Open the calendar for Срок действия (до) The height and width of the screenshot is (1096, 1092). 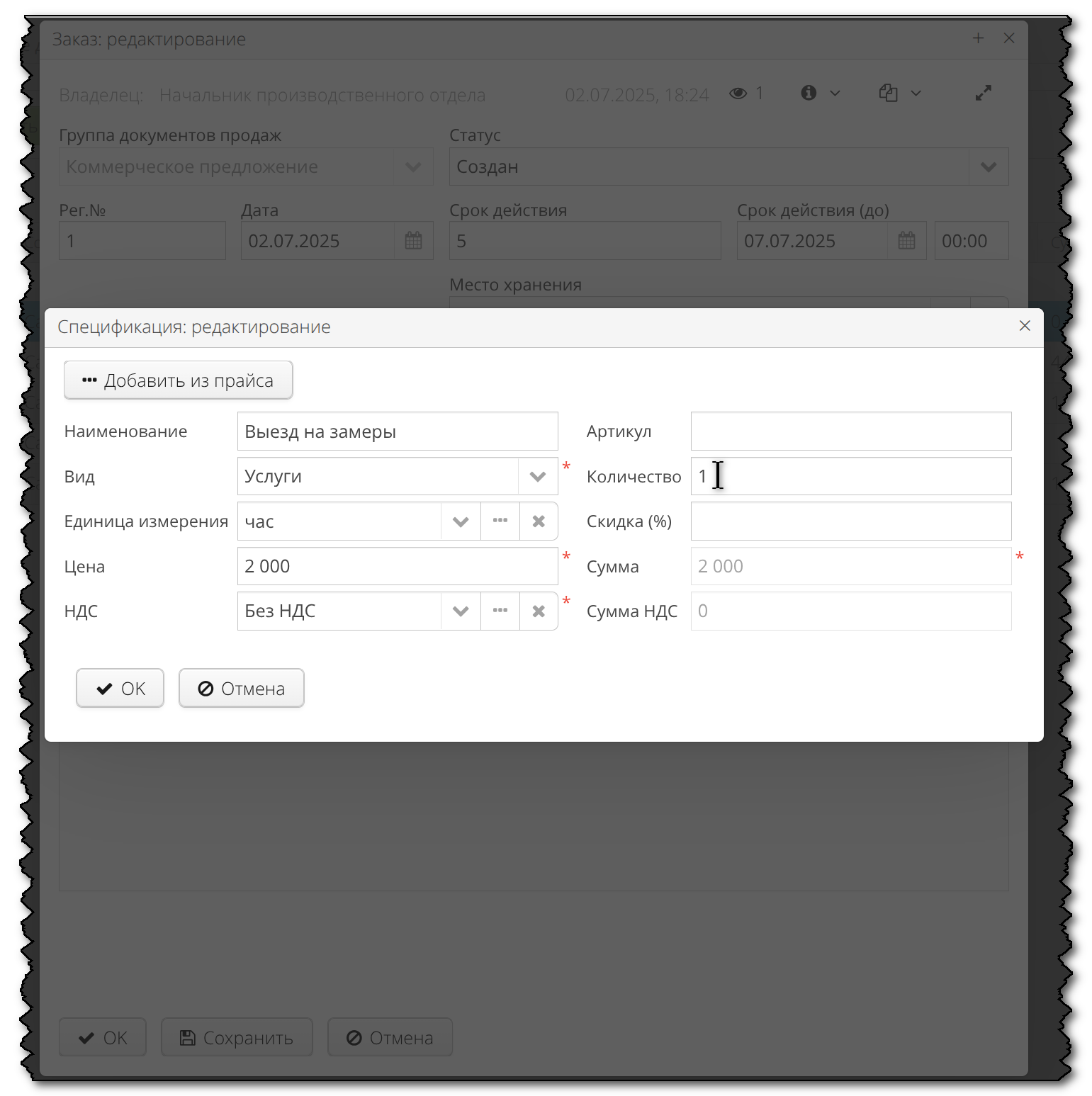pyautogui.click(x=907, y=240)
